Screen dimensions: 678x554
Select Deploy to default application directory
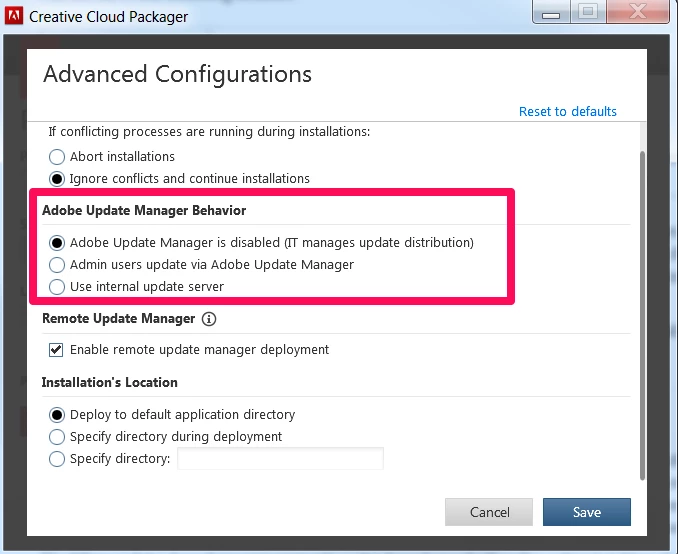click(x=57, y=415)
